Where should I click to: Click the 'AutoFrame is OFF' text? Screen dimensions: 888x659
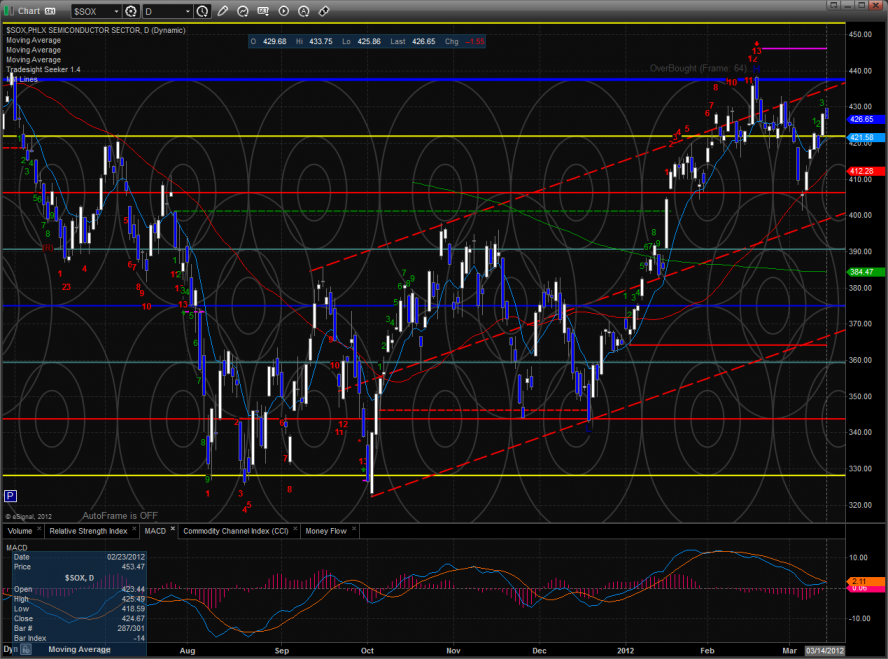click(x=120, y=515)
